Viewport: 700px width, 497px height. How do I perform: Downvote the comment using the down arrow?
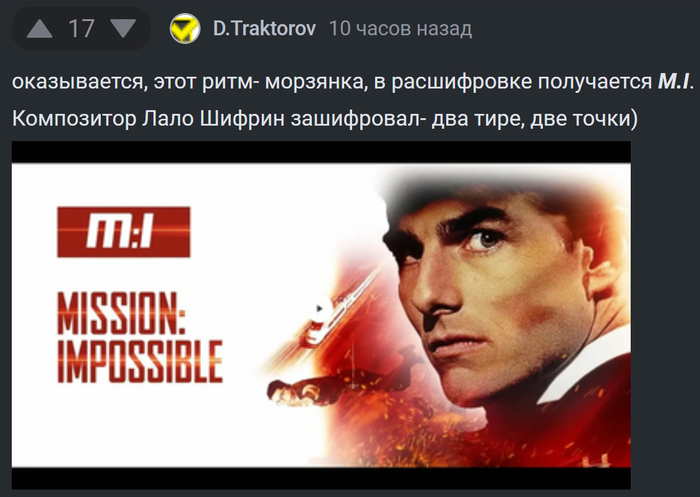123,29
